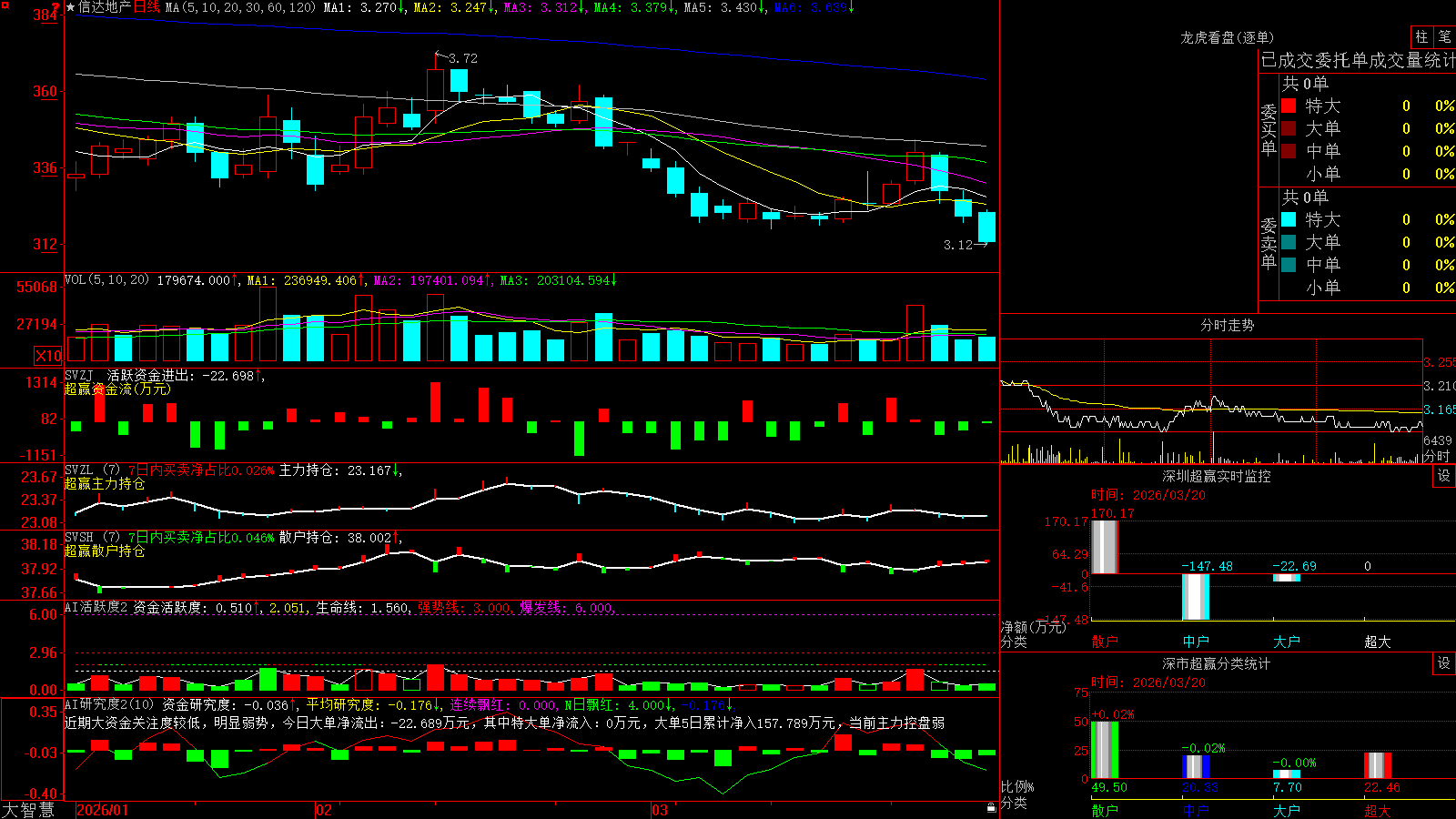Viewport: 1456px width, 819px height.
Task: Click the red question mark help icon
Action: click(56, 7)
